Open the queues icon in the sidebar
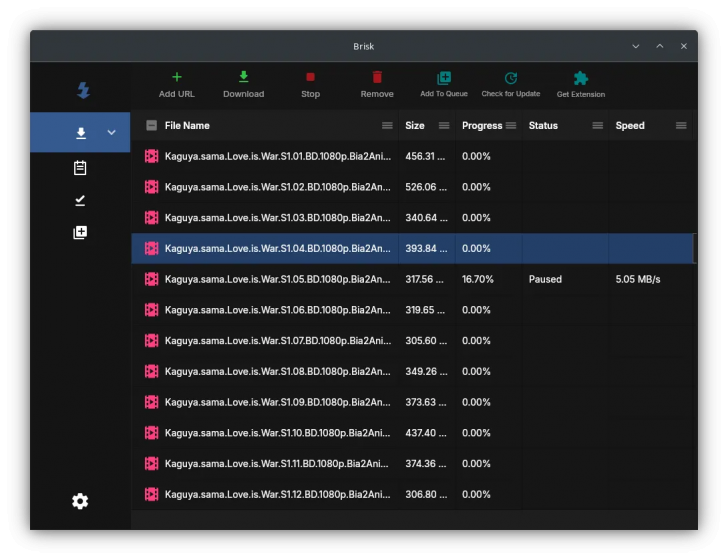The height and width of the screenshot is (560, 728). [x=80, y=232]
